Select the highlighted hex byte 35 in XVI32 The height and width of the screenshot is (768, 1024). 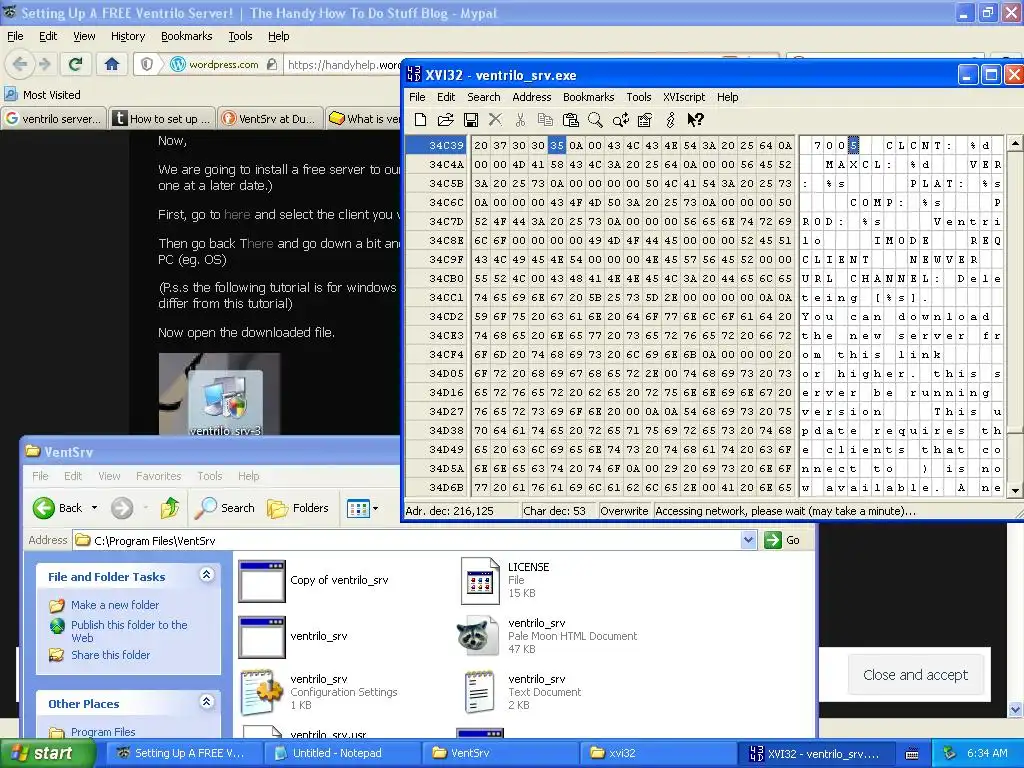(556, 145)
